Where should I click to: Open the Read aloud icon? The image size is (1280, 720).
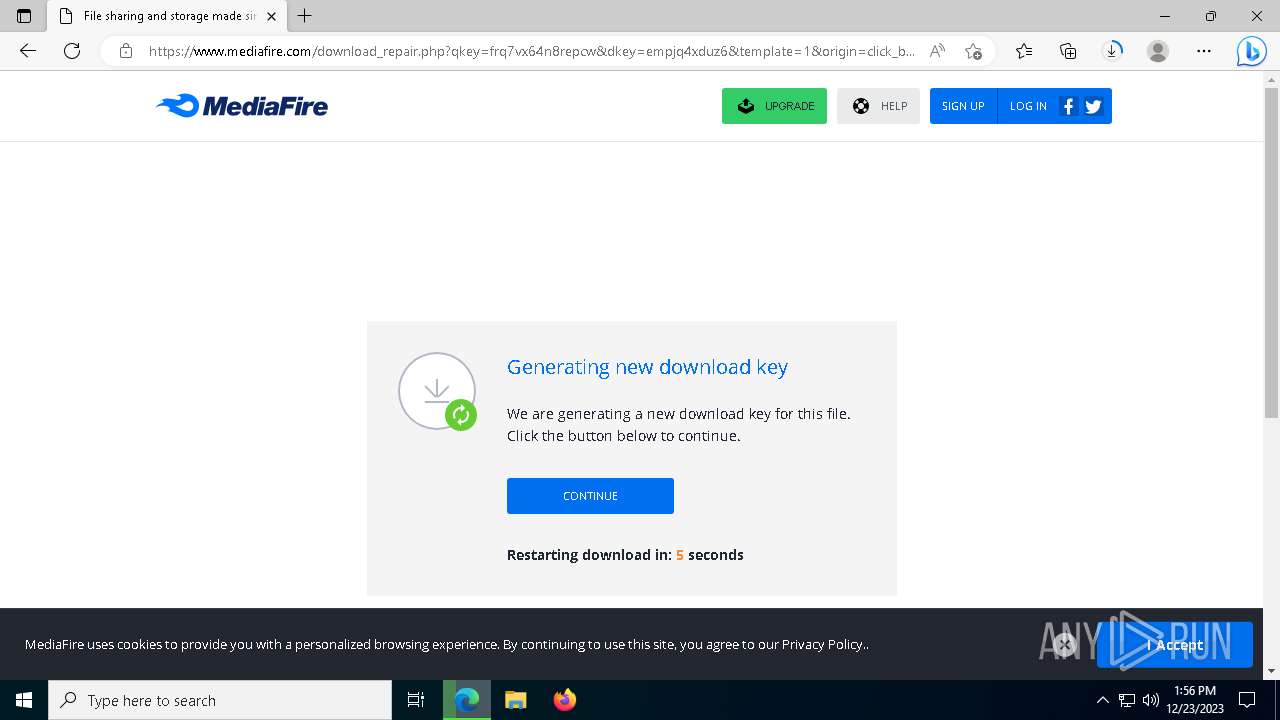[937, 51]
